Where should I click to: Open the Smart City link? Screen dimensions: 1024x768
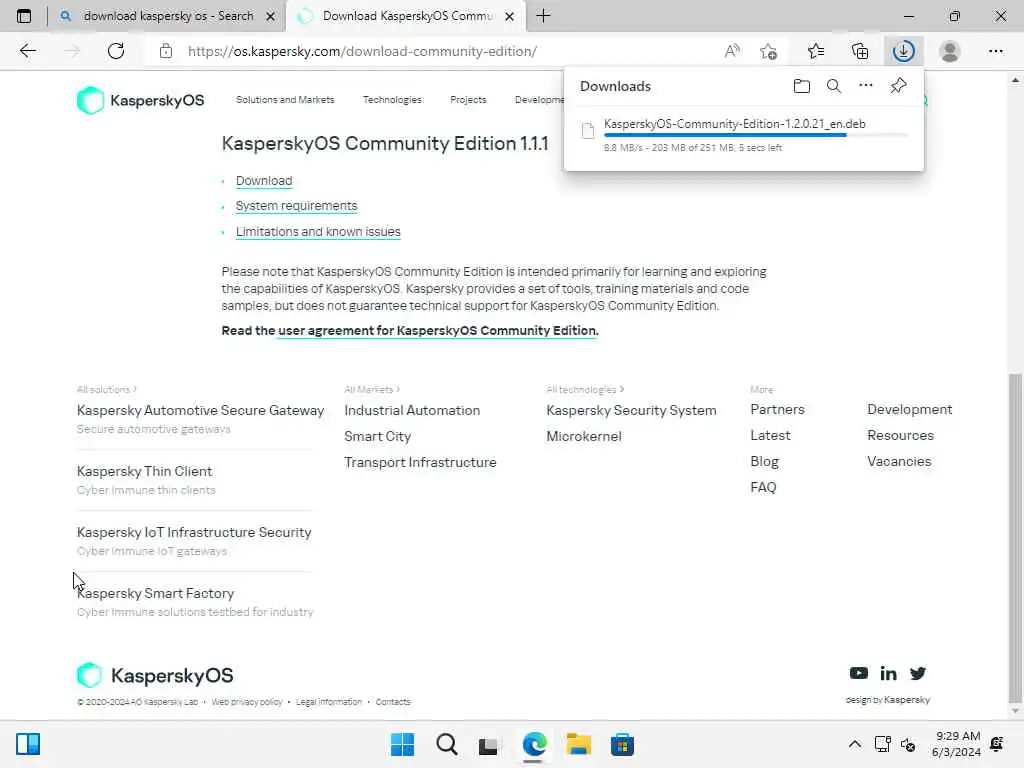click(x=377, y=436)
